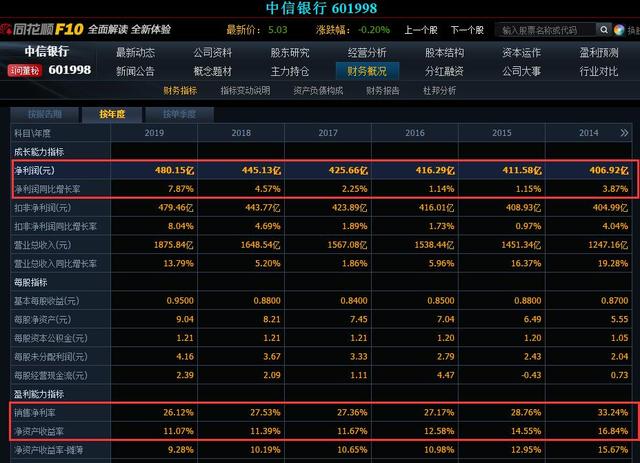
Task: Click the 盈利能力指标 section heading
Action: pyautogui.click(x=39, y=394)
